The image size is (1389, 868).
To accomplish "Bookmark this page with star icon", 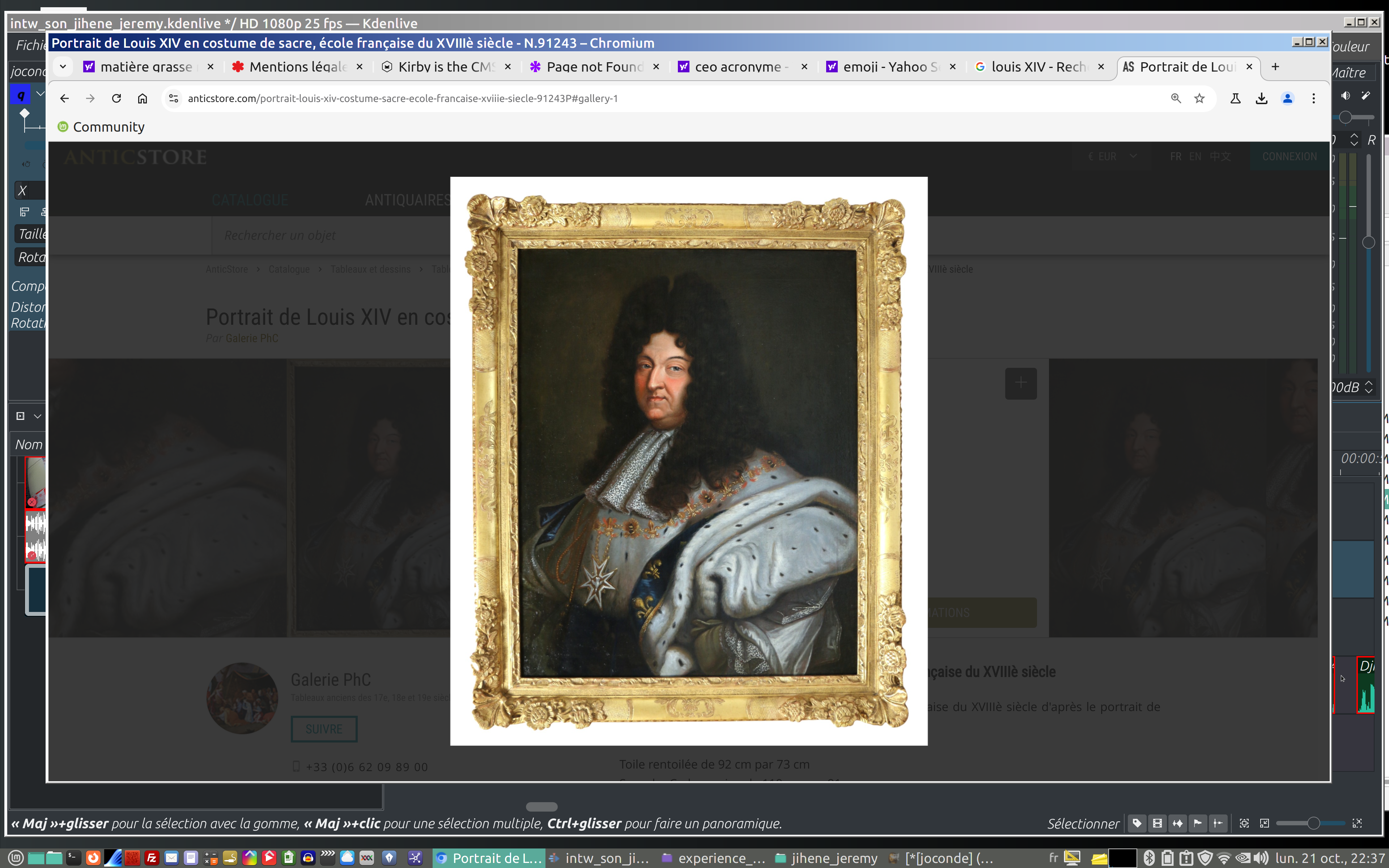I will tap(1199, 98).
